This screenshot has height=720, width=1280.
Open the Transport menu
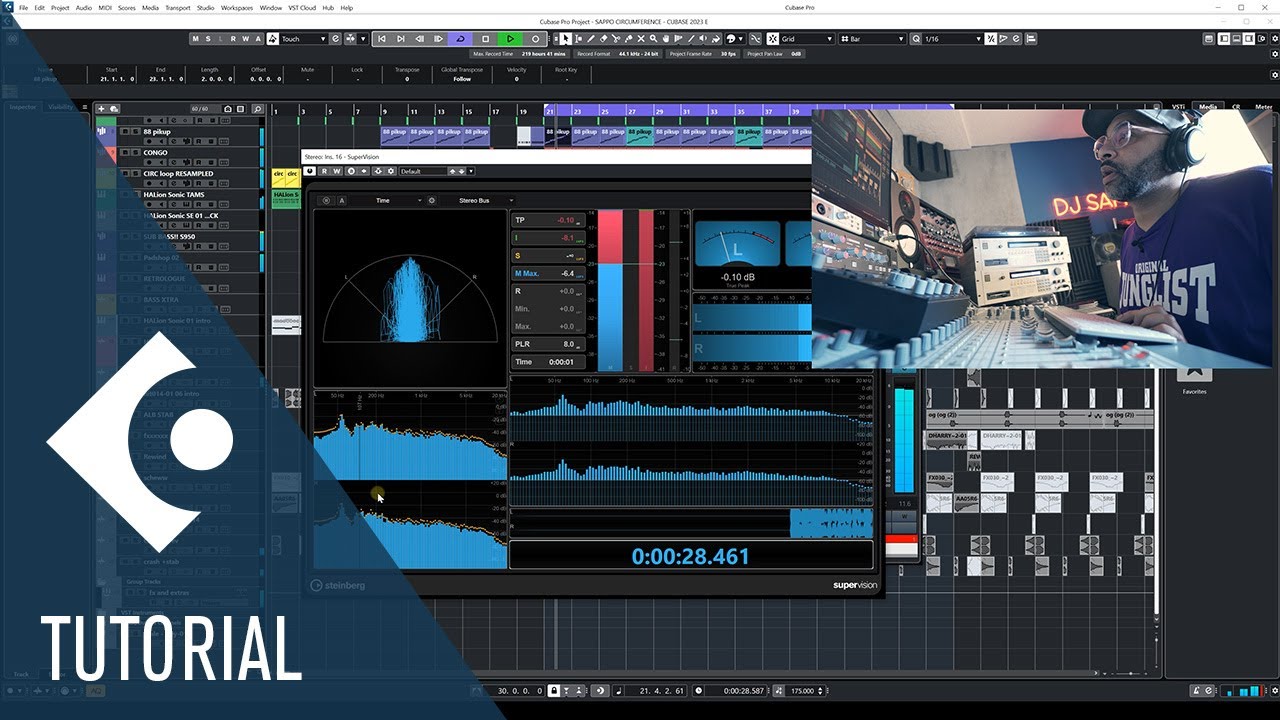pyautogui.click(x=177, y=7)
